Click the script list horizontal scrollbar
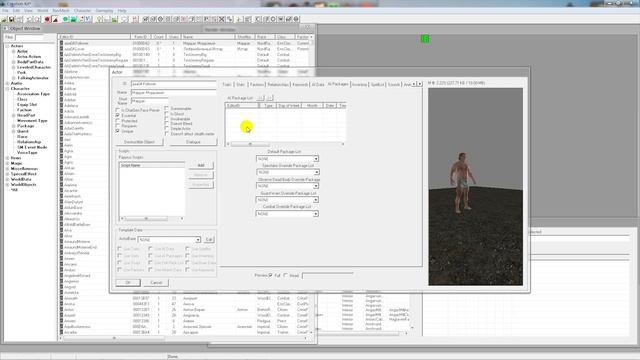 point(151,218)
